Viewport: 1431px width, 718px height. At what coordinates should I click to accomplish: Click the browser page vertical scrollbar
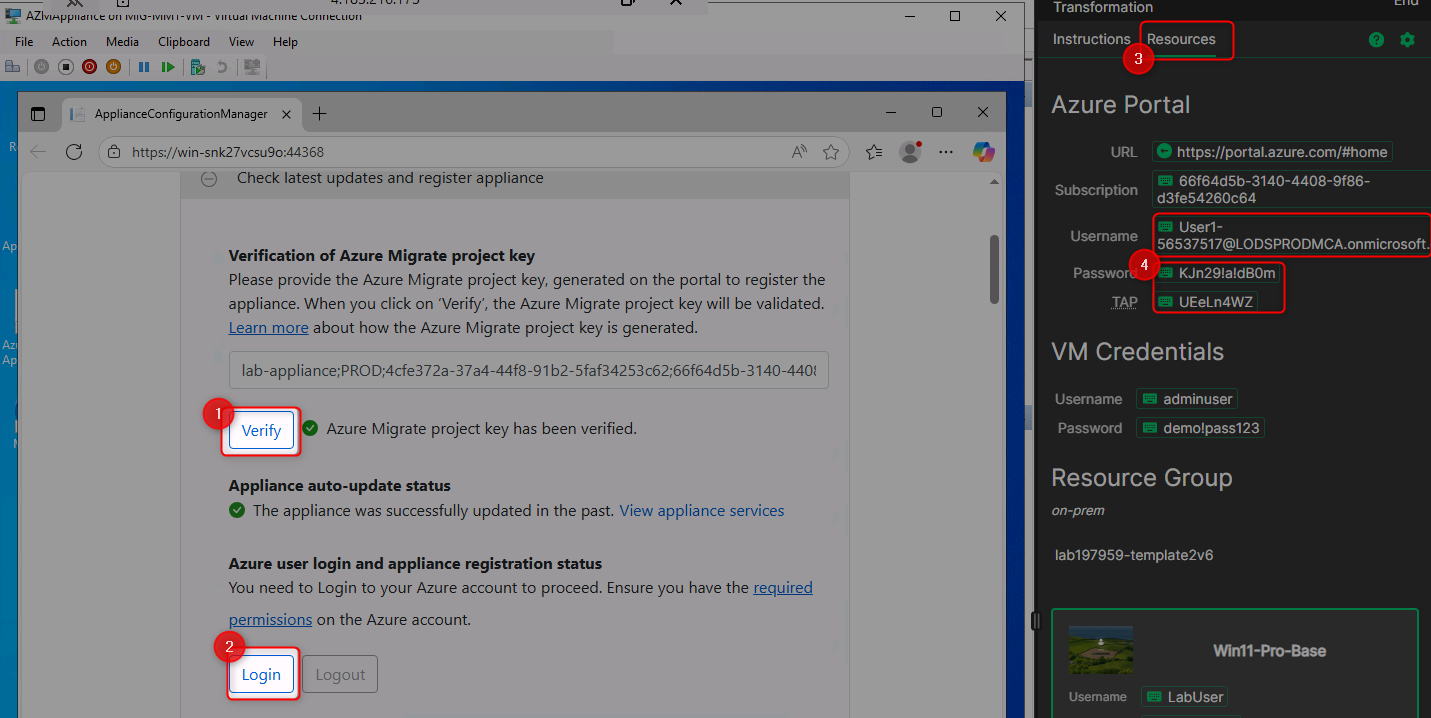tap(993, 270)
